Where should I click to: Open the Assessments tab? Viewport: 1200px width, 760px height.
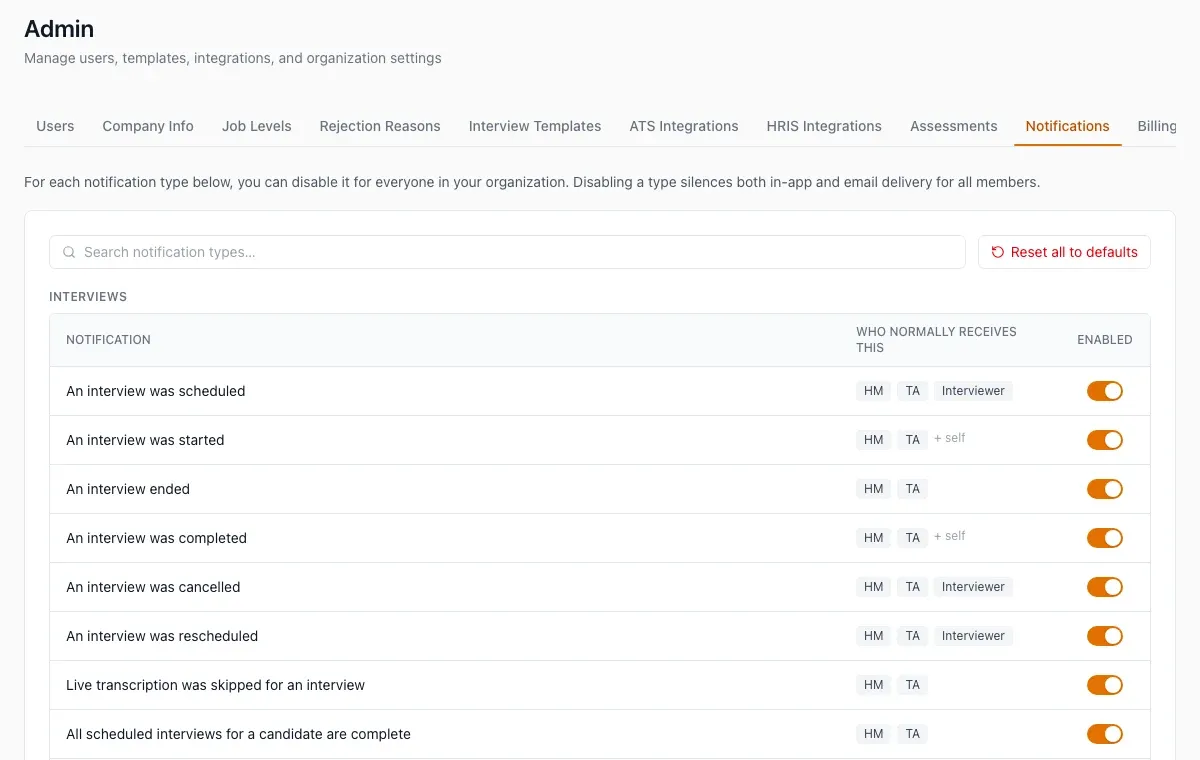tap(954, 126)
